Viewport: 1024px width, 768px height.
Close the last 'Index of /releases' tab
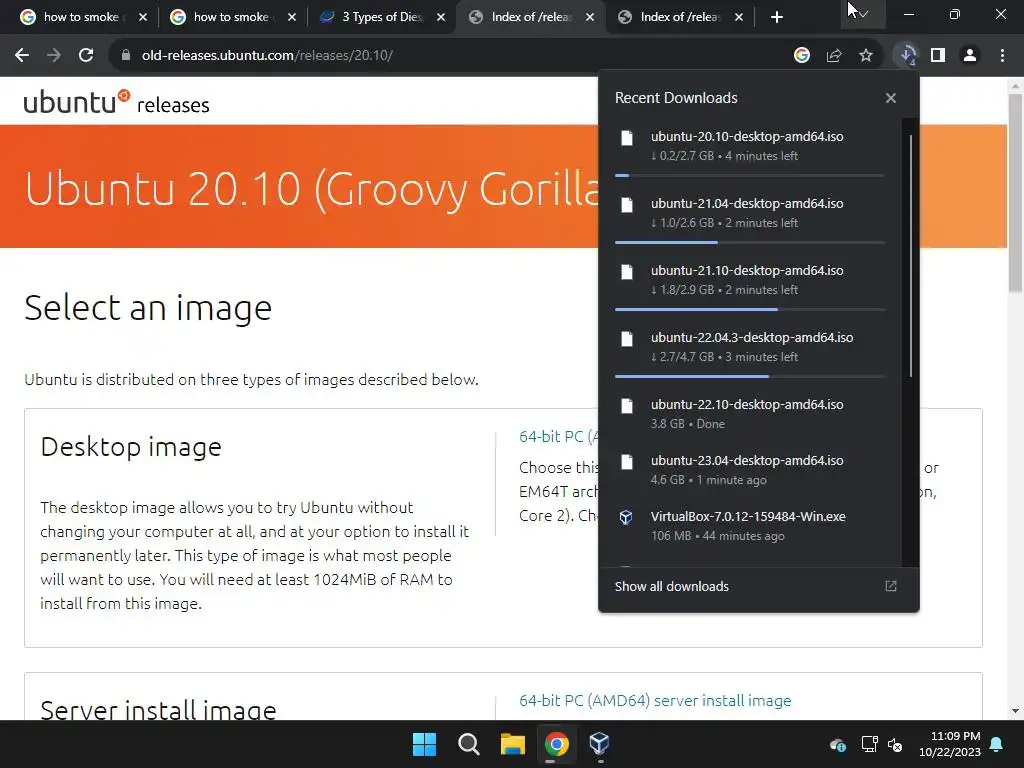739,17
